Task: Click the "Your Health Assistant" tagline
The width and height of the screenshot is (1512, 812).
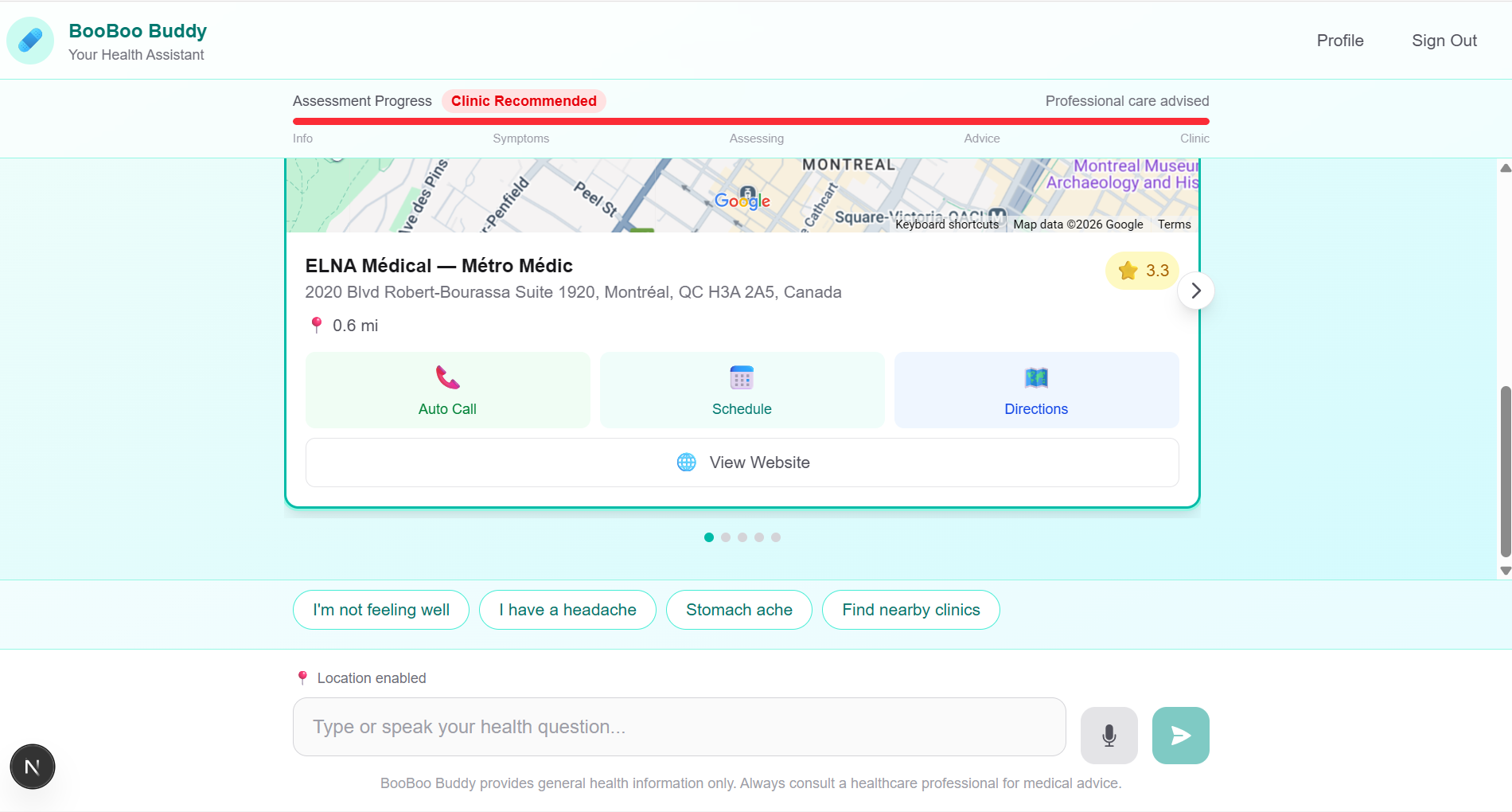Action: pyautogui.click(x=136, y=55)
